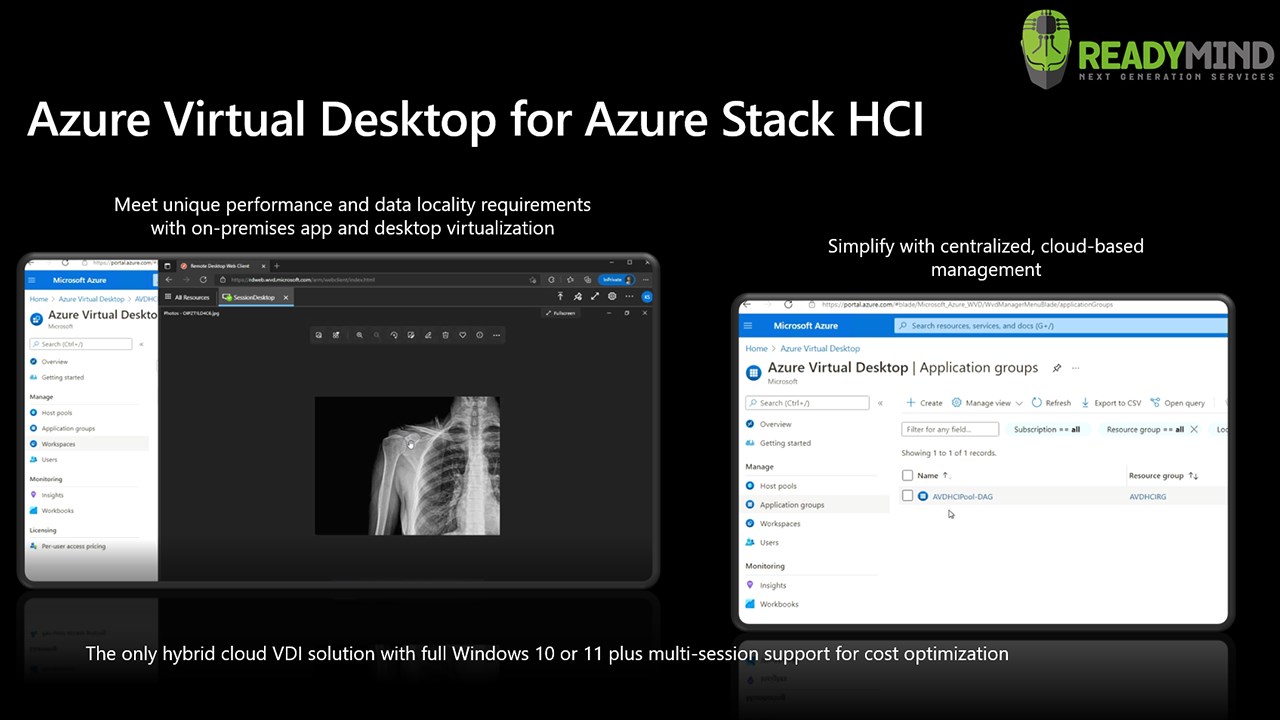Open Overview in the Application groups window sidebar
This screenshot has height=720, width=1280.
click(x=768, y=424)
